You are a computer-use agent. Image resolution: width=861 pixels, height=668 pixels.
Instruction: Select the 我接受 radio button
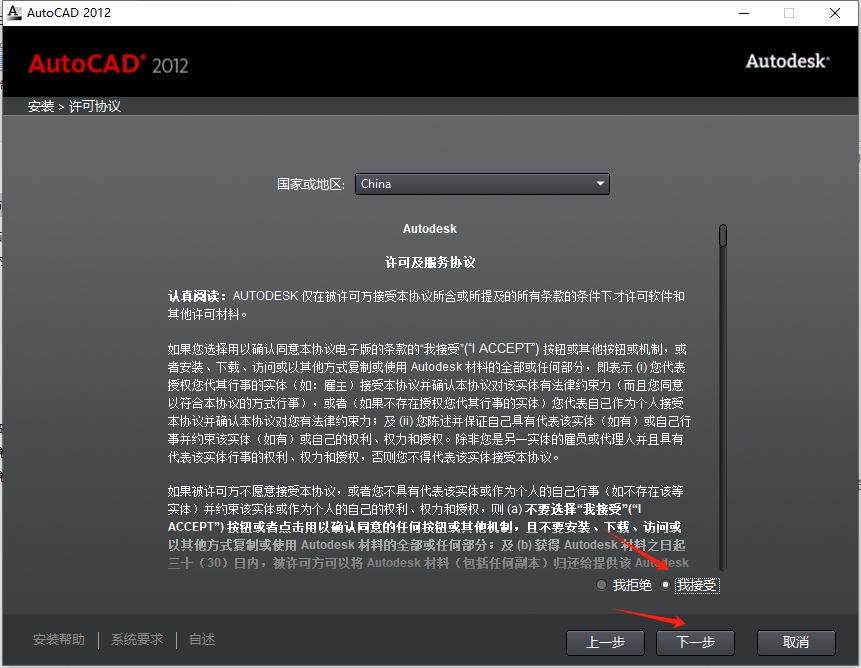pos(666,585)
